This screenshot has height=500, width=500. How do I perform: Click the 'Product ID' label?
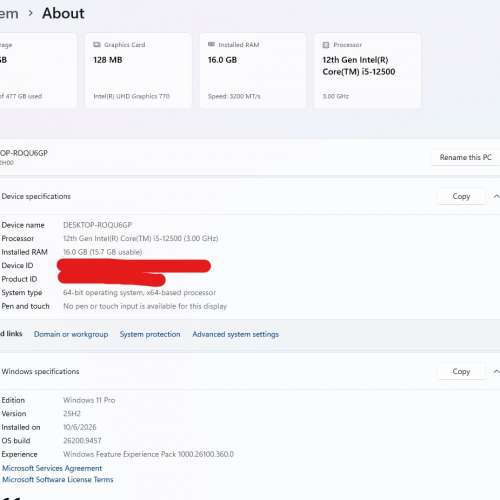coord(19,279)
